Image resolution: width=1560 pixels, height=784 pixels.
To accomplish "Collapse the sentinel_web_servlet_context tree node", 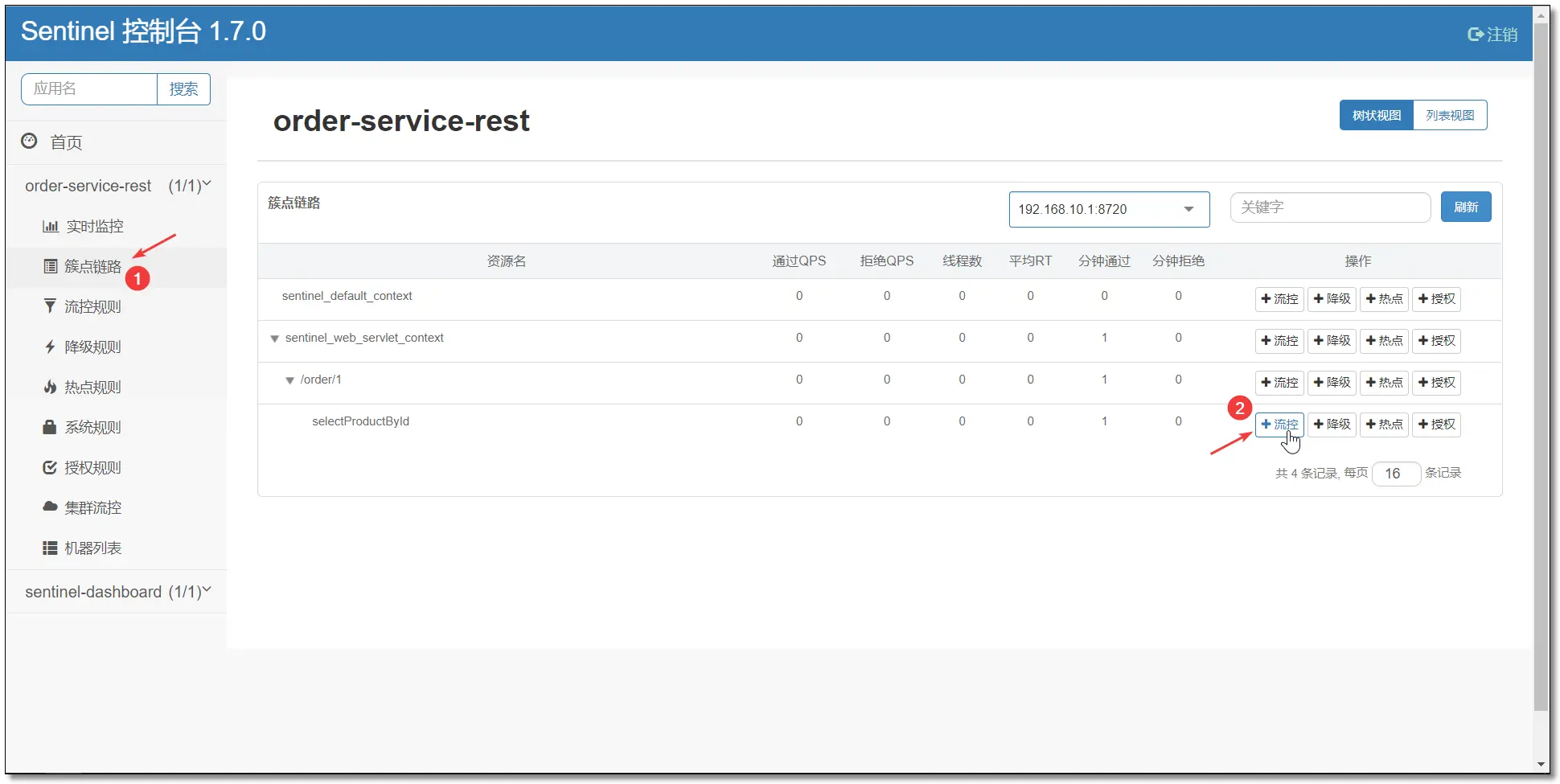I will click(x=275, y=339).
